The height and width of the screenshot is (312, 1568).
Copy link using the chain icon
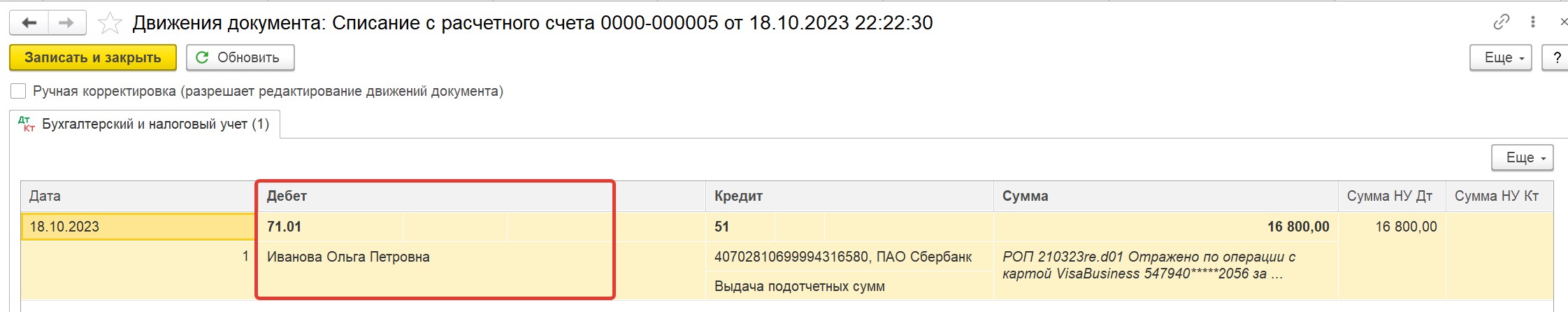point(1501,22)
